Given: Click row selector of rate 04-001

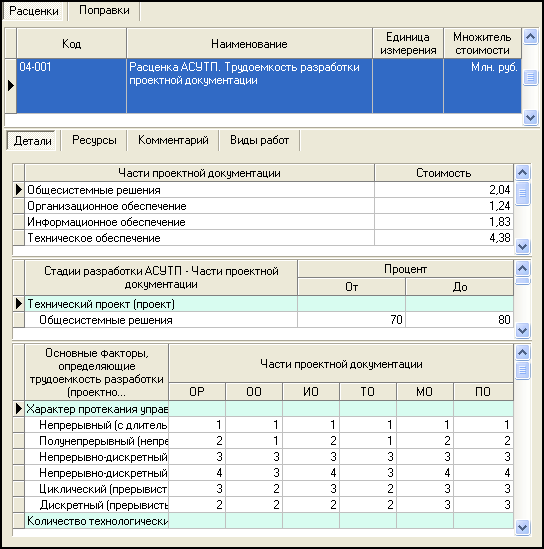Looking at the screenshot, I should click(11, 86).
